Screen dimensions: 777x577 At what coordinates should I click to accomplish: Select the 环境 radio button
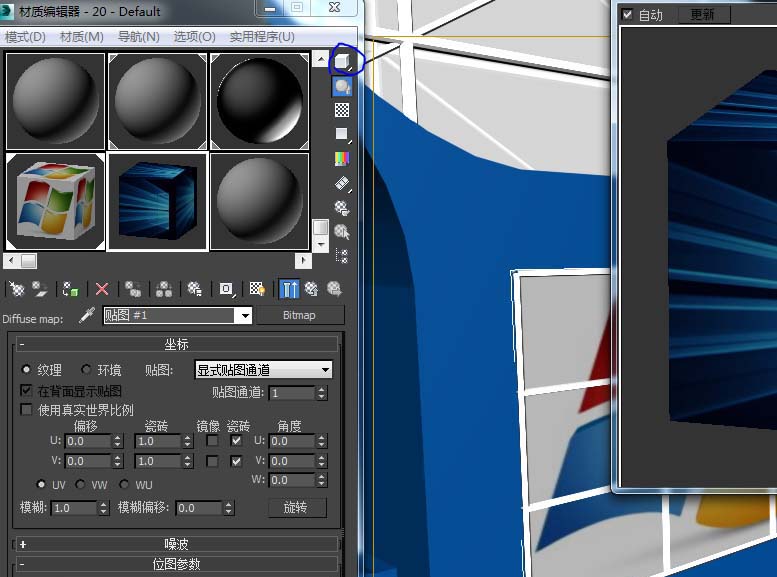86,370
